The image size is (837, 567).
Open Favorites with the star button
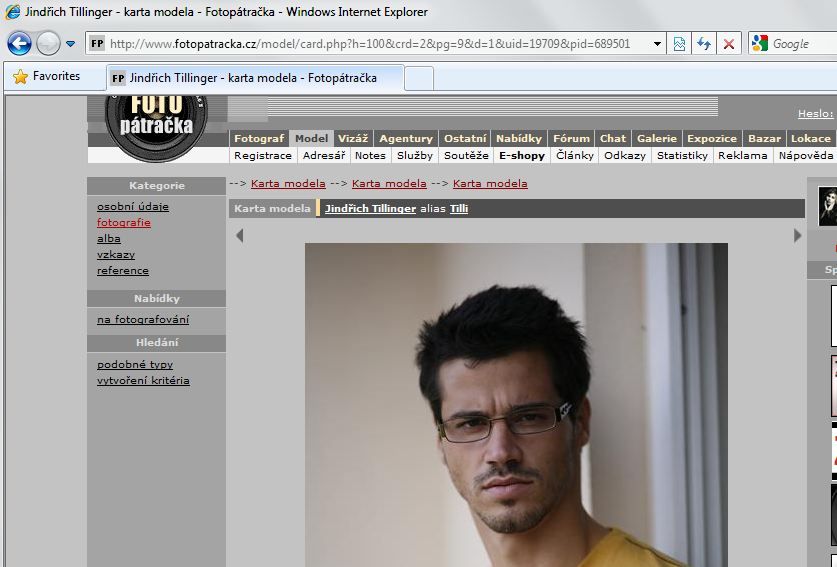pos(46,76)
